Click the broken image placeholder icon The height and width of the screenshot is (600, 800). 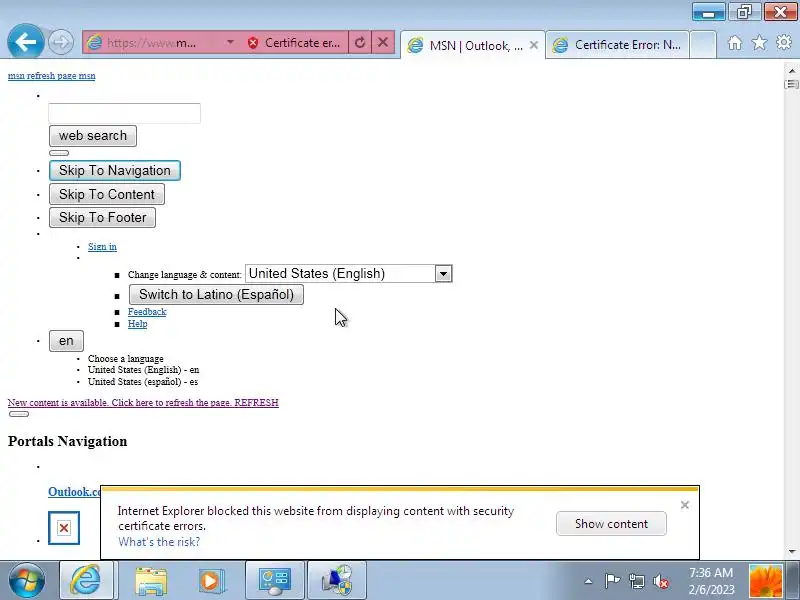(64, 528)
